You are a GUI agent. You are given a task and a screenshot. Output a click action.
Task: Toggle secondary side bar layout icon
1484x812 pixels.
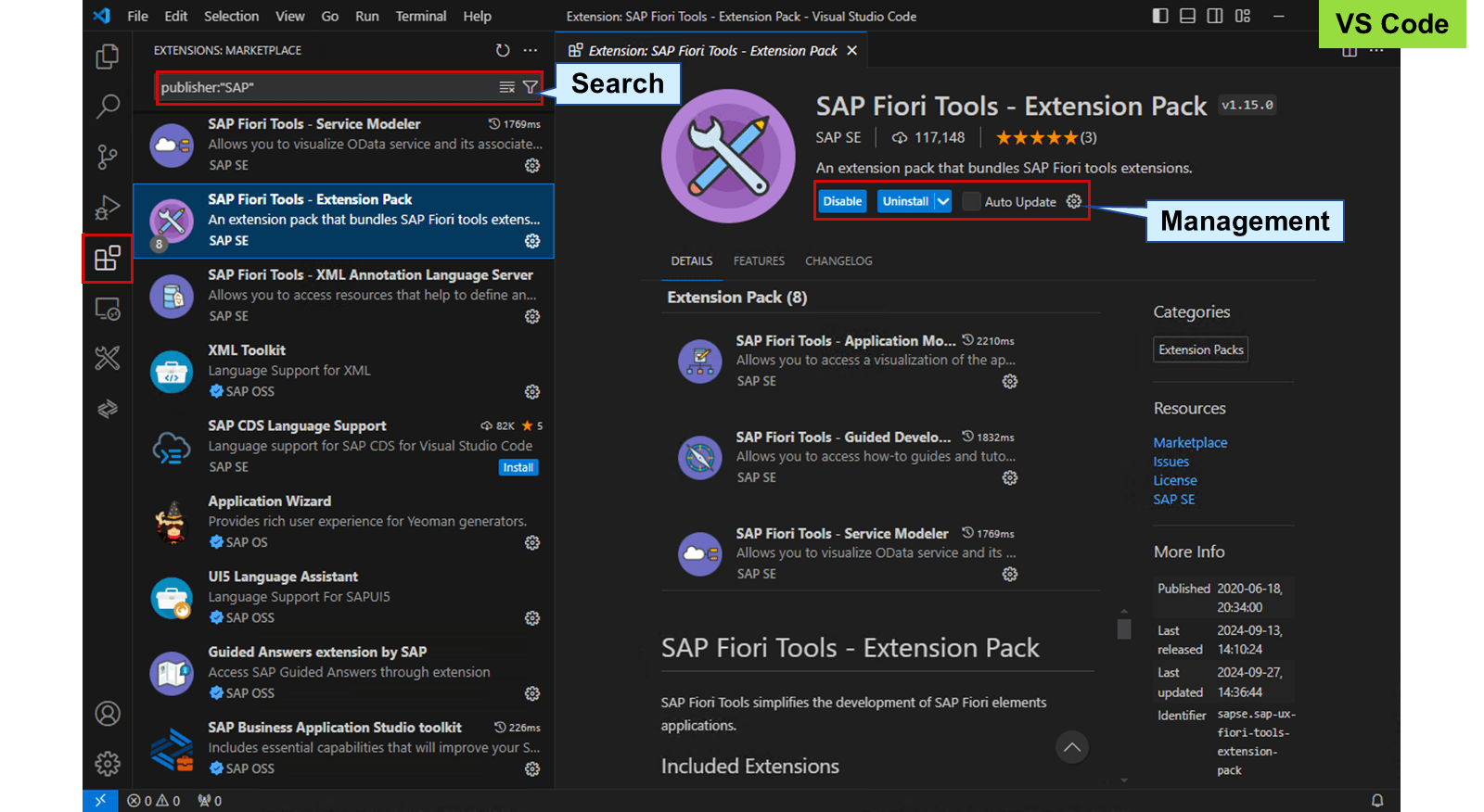(1215, 16)
